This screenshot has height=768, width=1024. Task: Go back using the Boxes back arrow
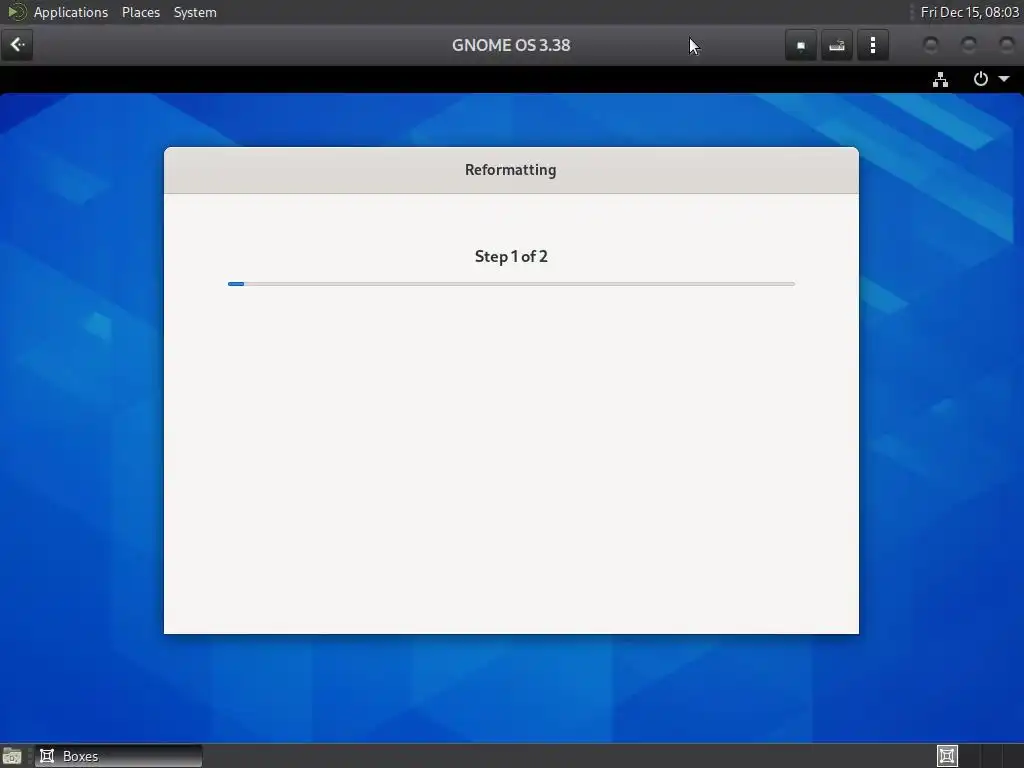[17, 45]
